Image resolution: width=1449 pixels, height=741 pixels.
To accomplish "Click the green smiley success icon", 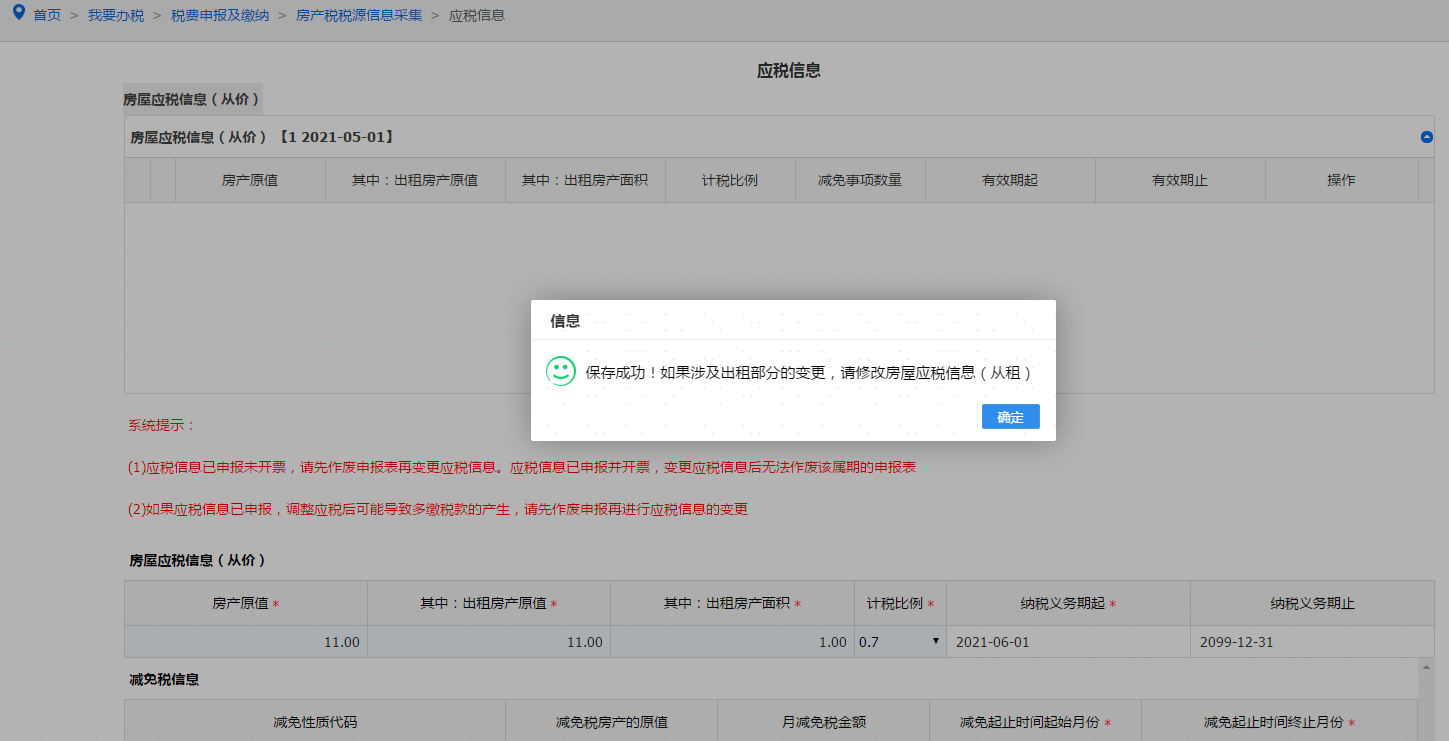I will pyautogui.click(x=560, y=371).
